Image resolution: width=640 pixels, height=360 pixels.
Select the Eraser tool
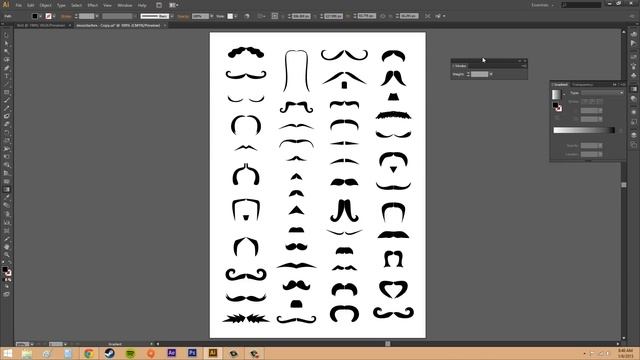tap(6, 124)
